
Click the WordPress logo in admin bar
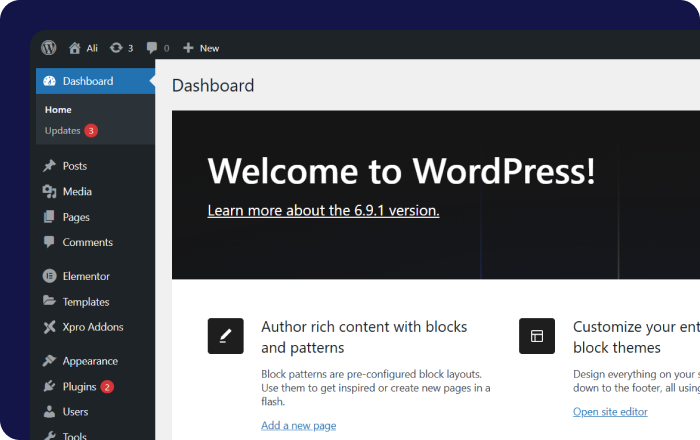click(x=49, y=47)
